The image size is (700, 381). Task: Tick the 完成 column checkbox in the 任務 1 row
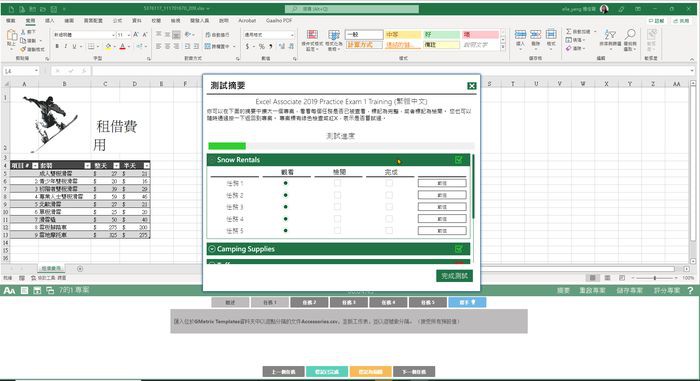click(389, 183)
